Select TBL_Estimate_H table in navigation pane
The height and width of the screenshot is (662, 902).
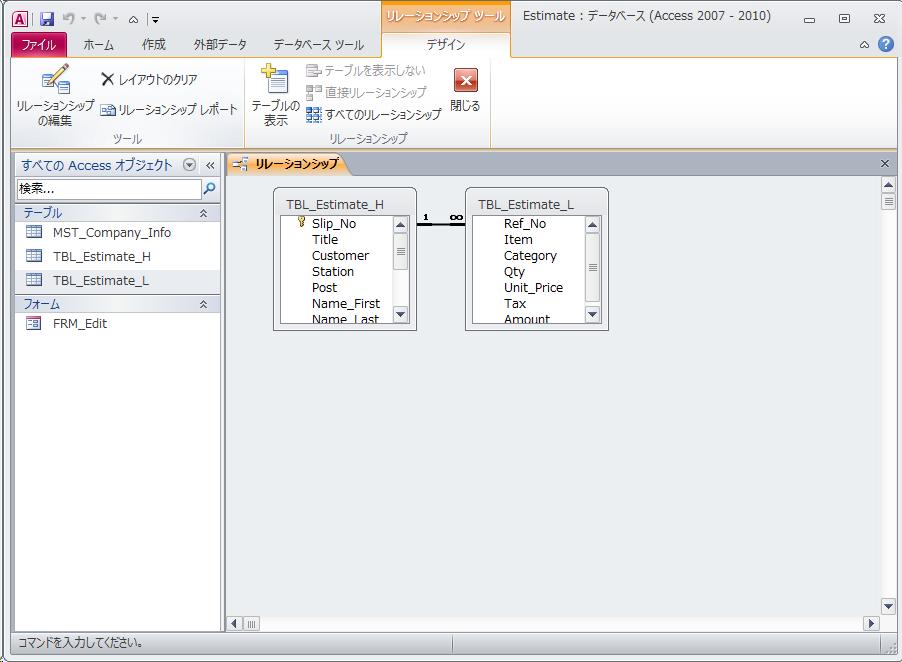click(x=117, y=257)
